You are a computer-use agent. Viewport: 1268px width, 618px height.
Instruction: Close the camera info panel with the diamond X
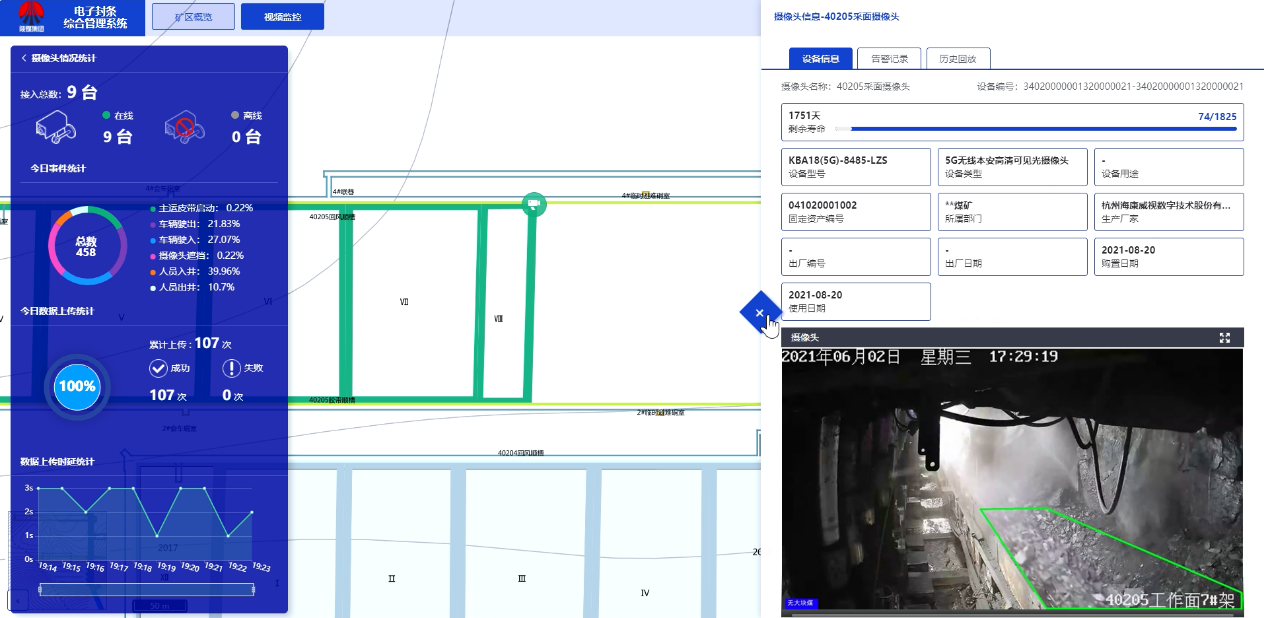[x=759, y=313]
